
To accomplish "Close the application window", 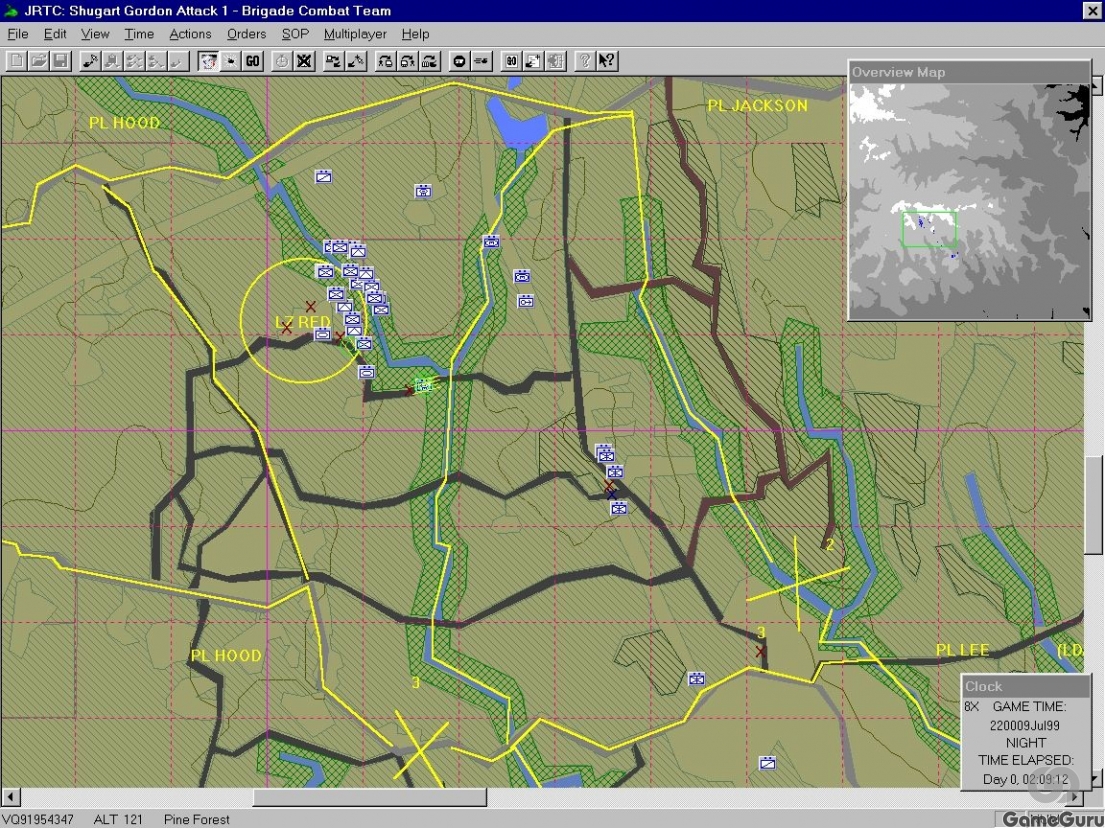I will tap(1091, 10).
